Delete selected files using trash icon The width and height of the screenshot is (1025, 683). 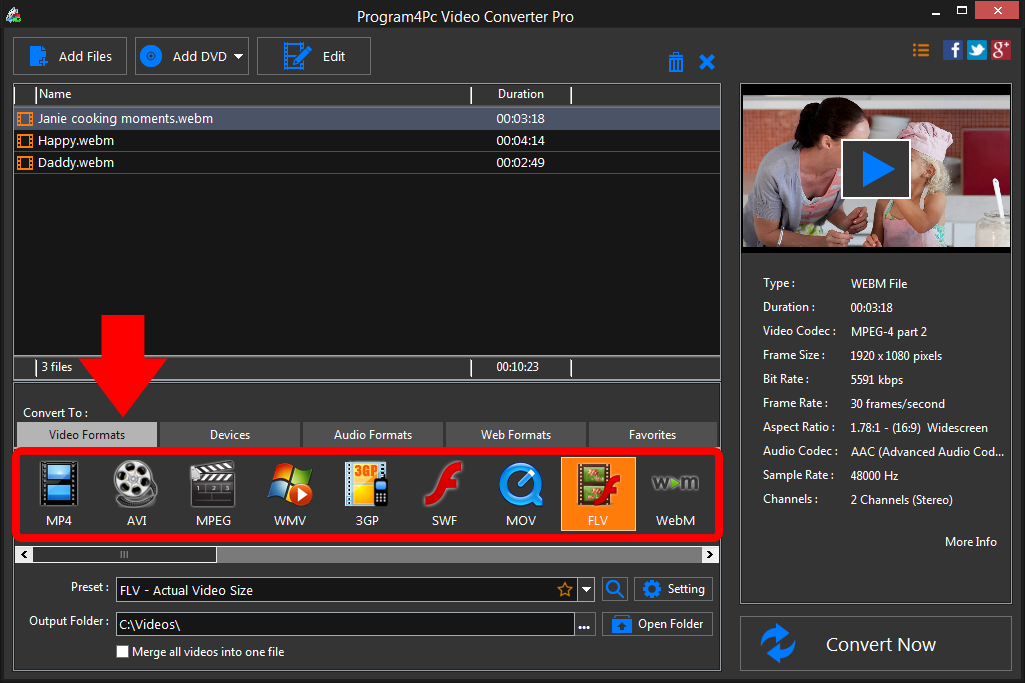(675, 61)
